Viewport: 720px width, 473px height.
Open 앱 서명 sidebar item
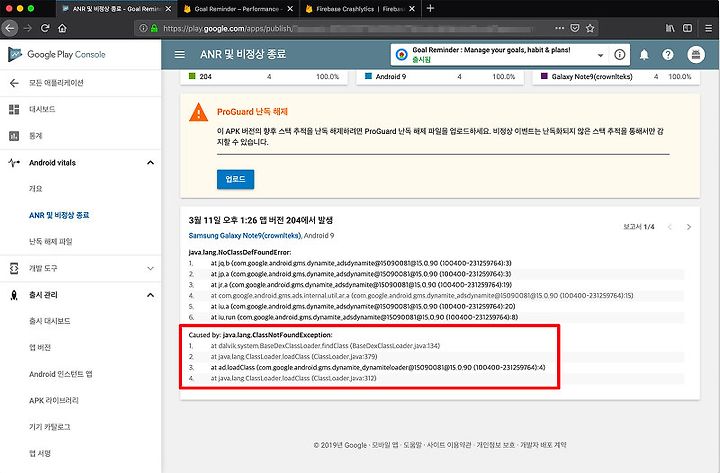pyautogui.click(x=39, y=454)
